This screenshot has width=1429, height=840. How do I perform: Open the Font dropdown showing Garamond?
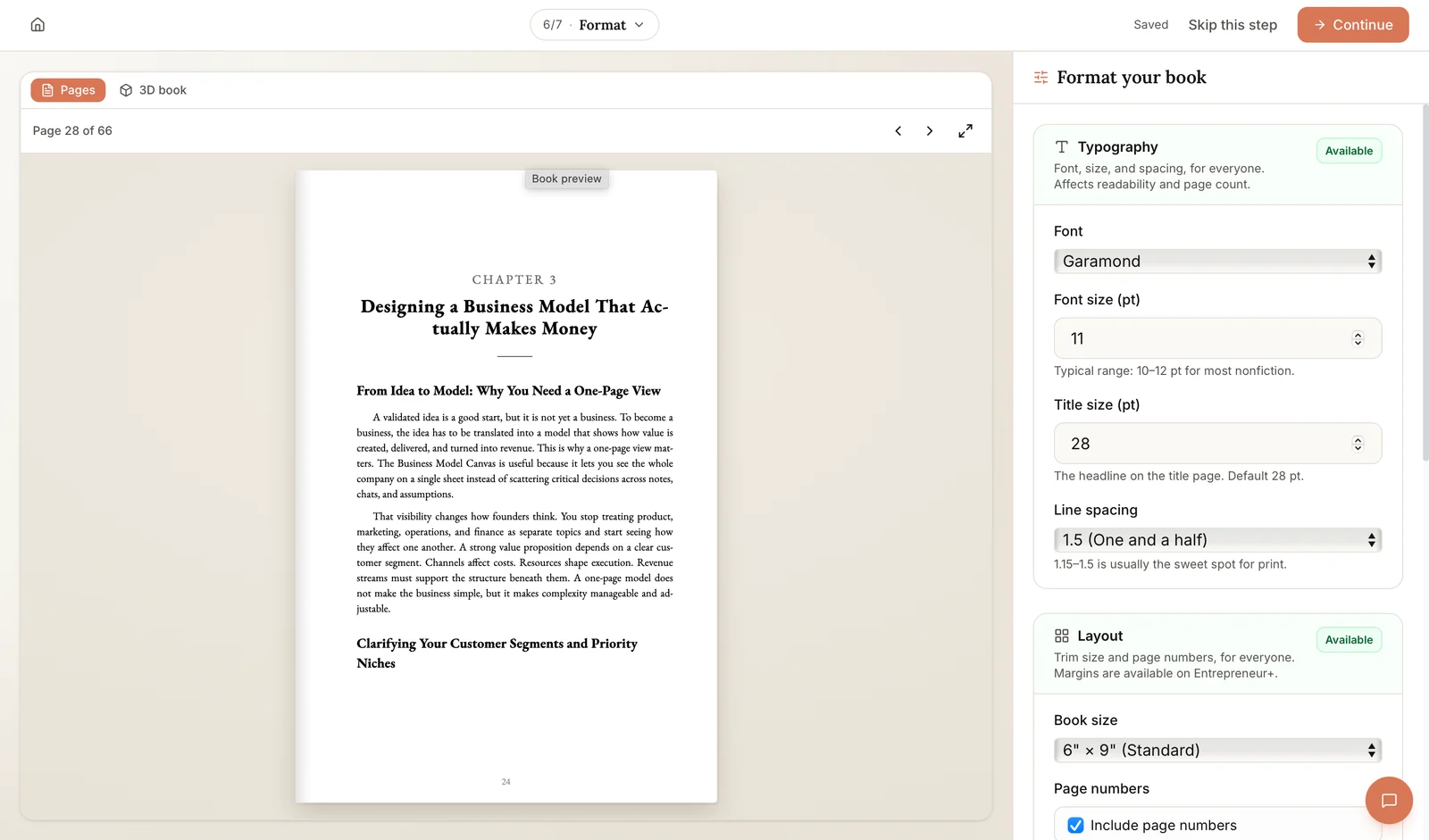1217,262
